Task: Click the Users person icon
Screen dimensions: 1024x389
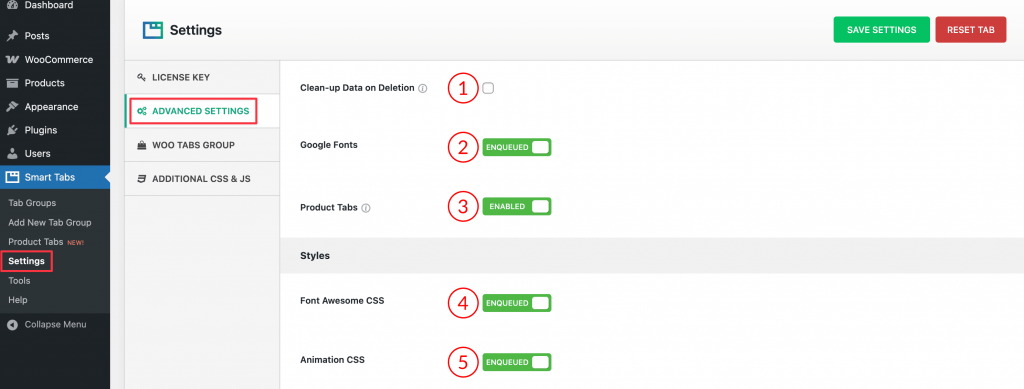Action: [x=12, y=153]
